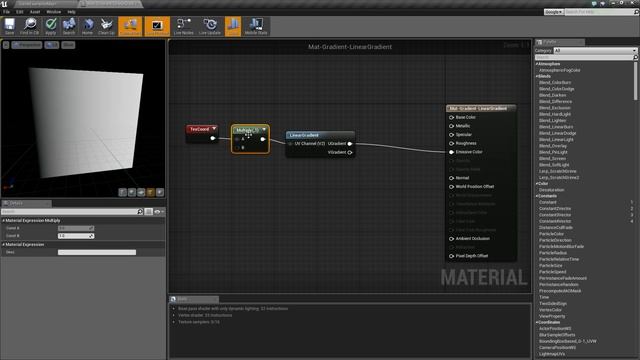Click the Save toolbar icon

coord(9,26)
